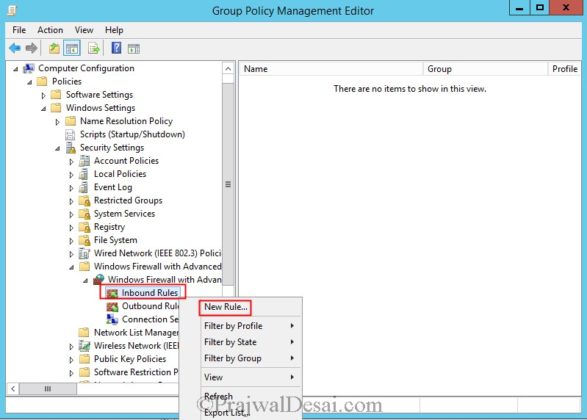Open Filter by State submenu
This screenshot has width=587, height=420.
point(249,342)
